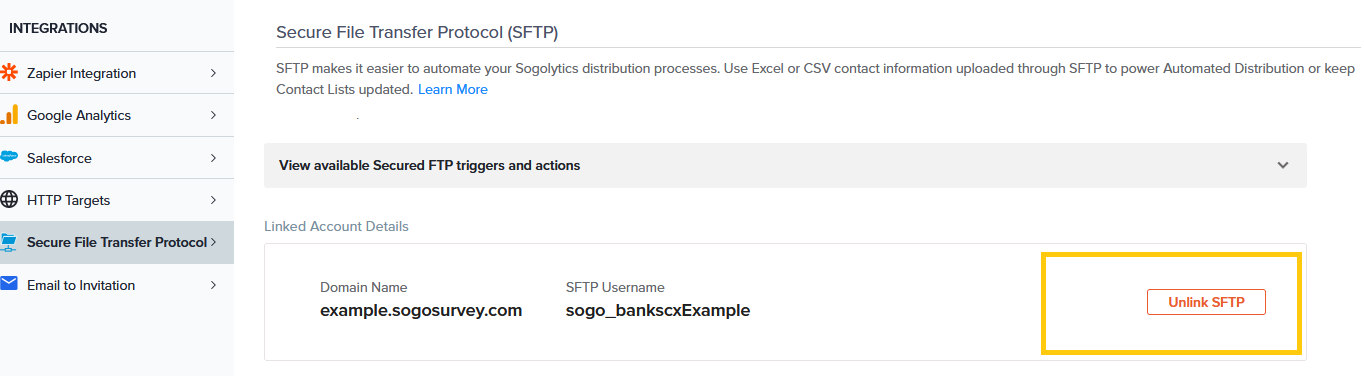Expand the Salesforce chevron arrow
The height and width of the screenshot is (376, 1364).
click(x=213, y=158)
